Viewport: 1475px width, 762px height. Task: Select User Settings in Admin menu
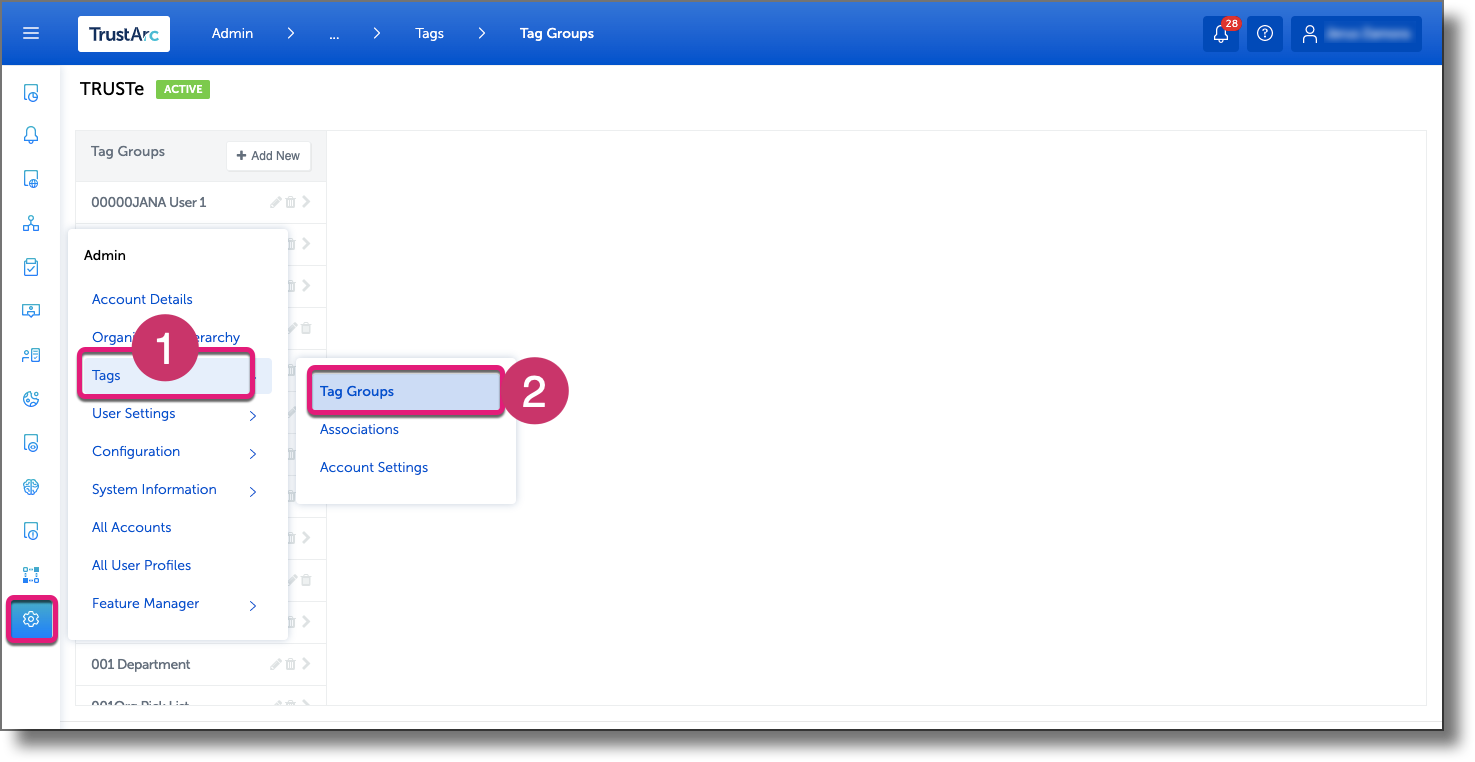click(134, 413)
